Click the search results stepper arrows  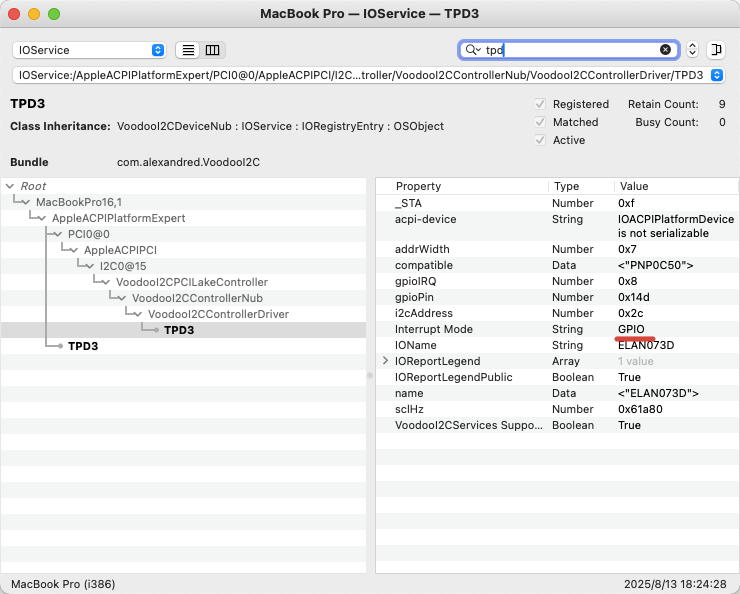point(692,50)
